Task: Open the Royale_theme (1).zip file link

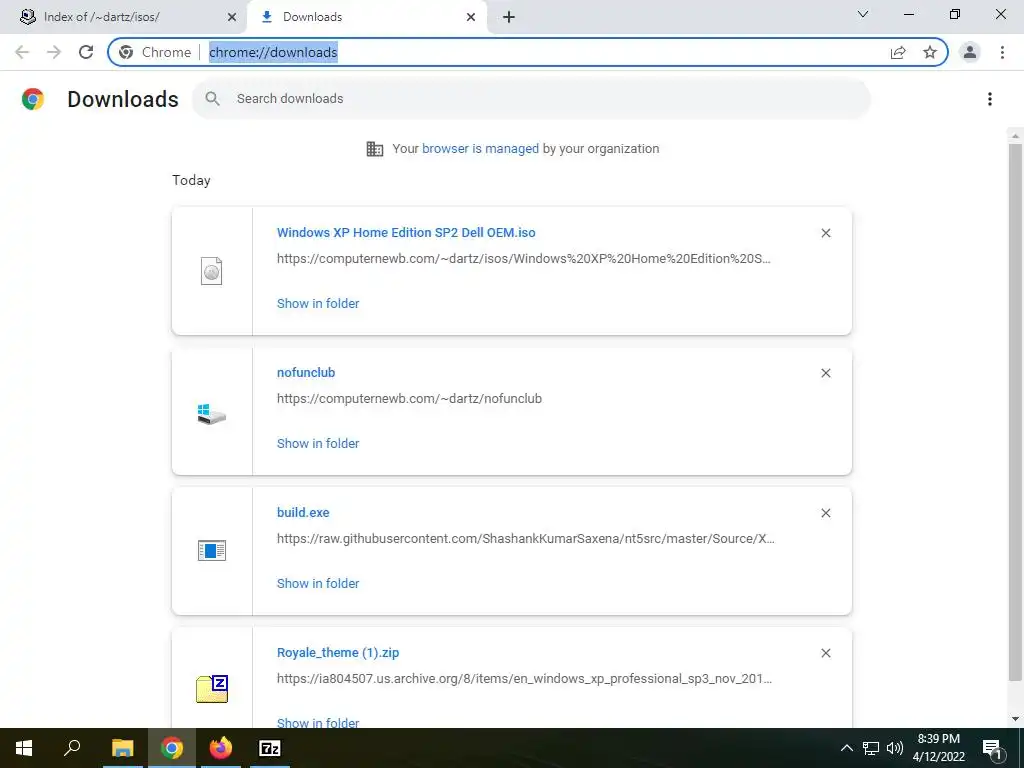Action: 338,652
